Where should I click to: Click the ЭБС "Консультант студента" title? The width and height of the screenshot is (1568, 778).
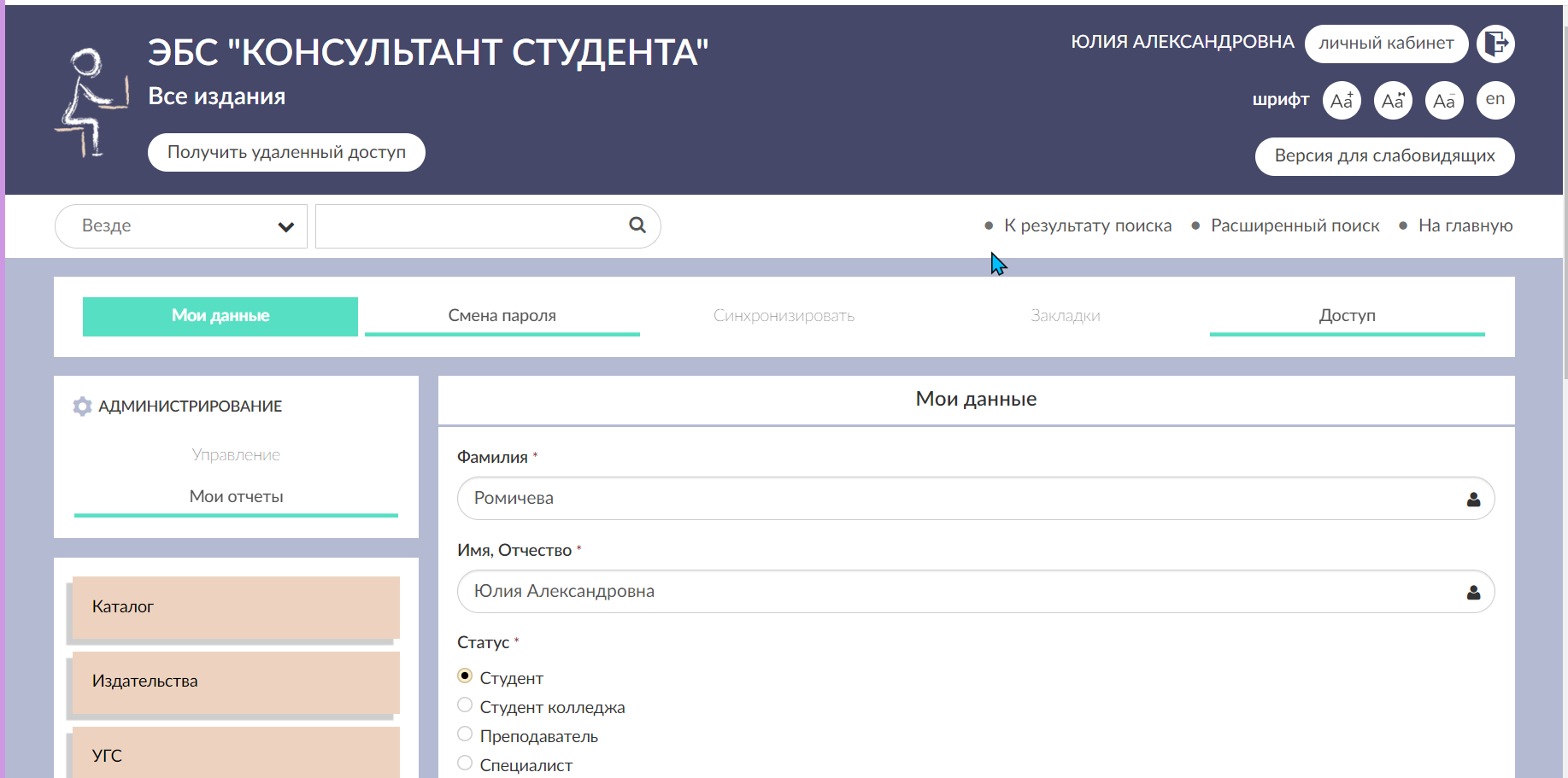pos(428,53)
